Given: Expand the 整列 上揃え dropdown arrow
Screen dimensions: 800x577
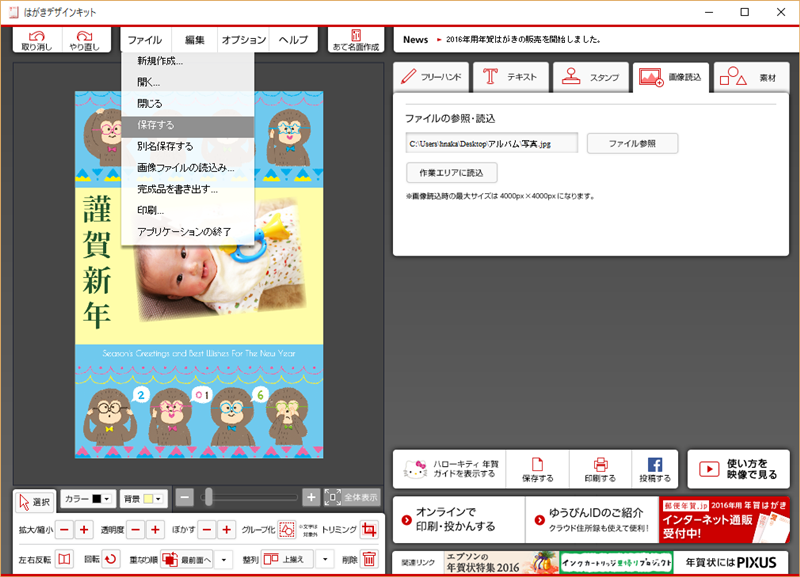Looking at the screenshot, I should click(325, 559).
